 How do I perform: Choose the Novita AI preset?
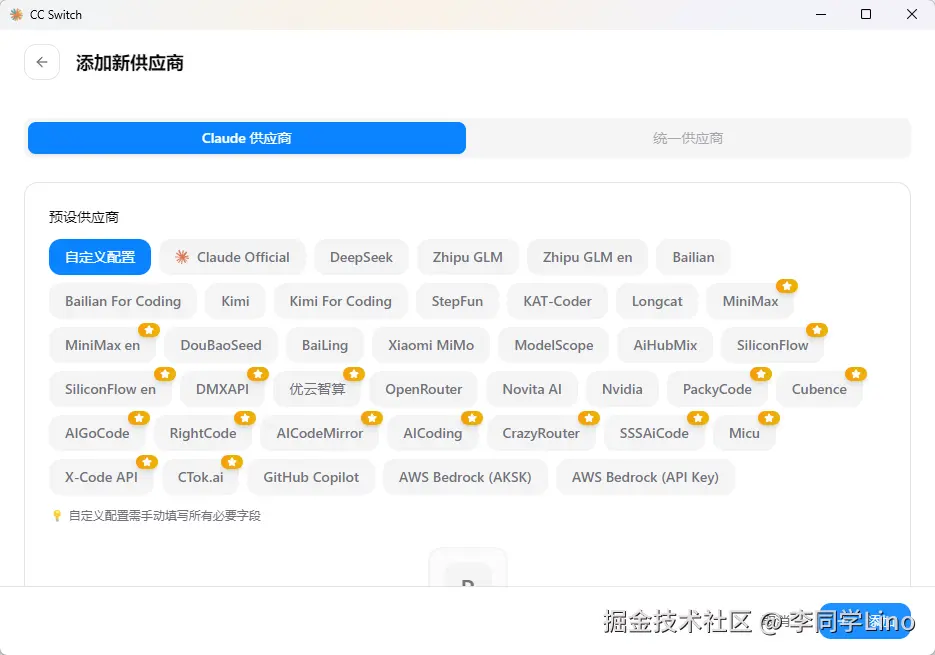pos(532,390)
